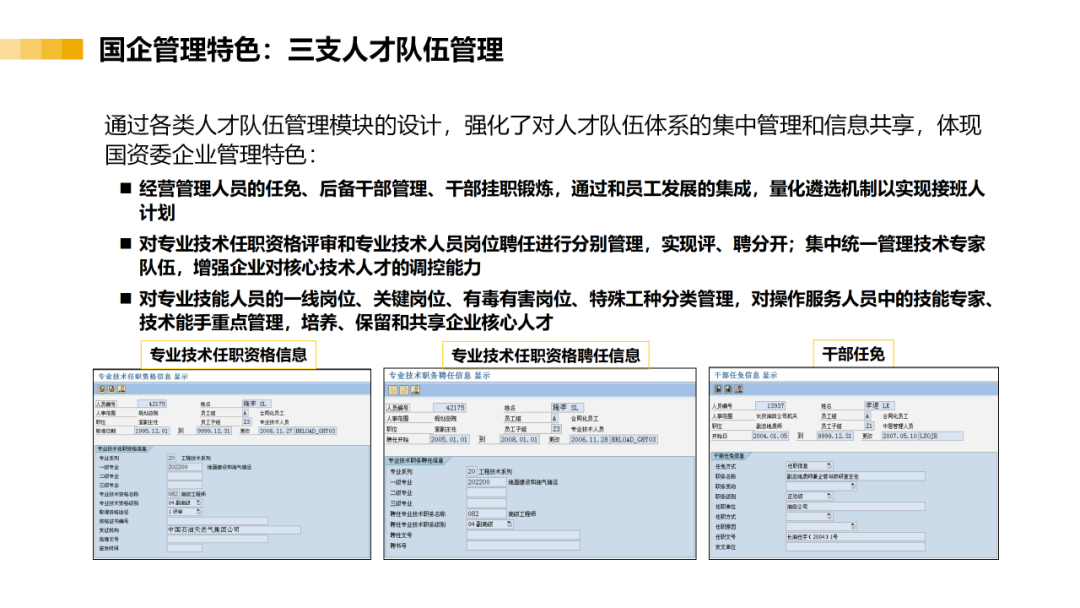Click the empty 签发时间 field
1080x608 pixels.
185,548
